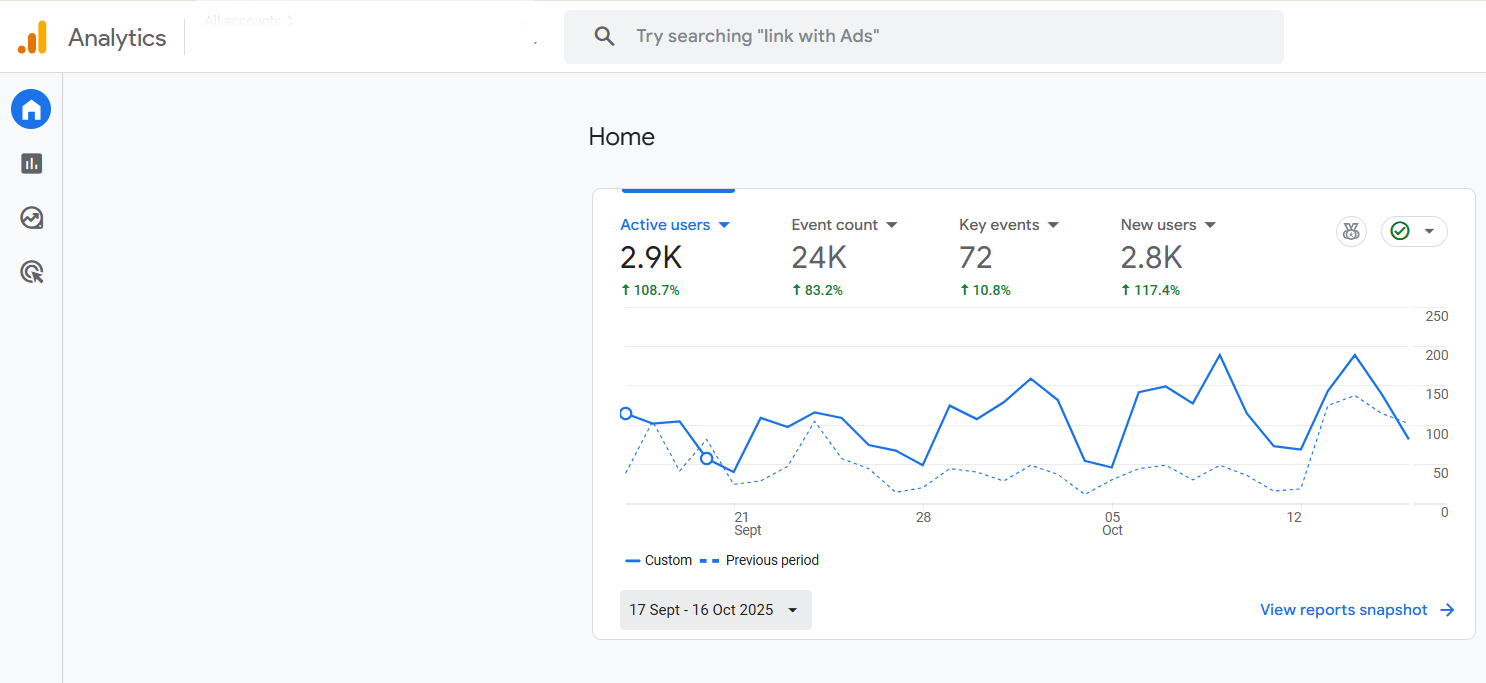Screen dimensions: 1486x683
Task: Click the Google Analytics logo
Action: 32,37
